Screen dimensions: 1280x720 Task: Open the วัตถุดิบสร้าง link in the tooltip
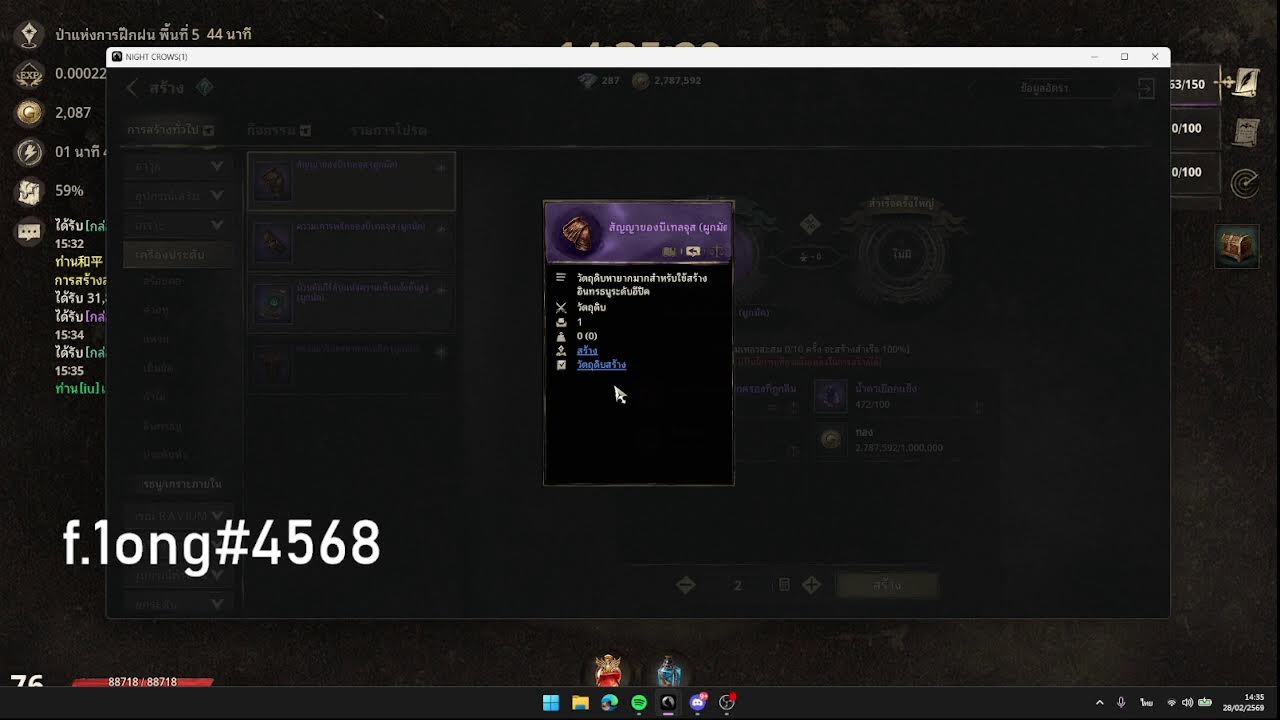tap(601, 365)
